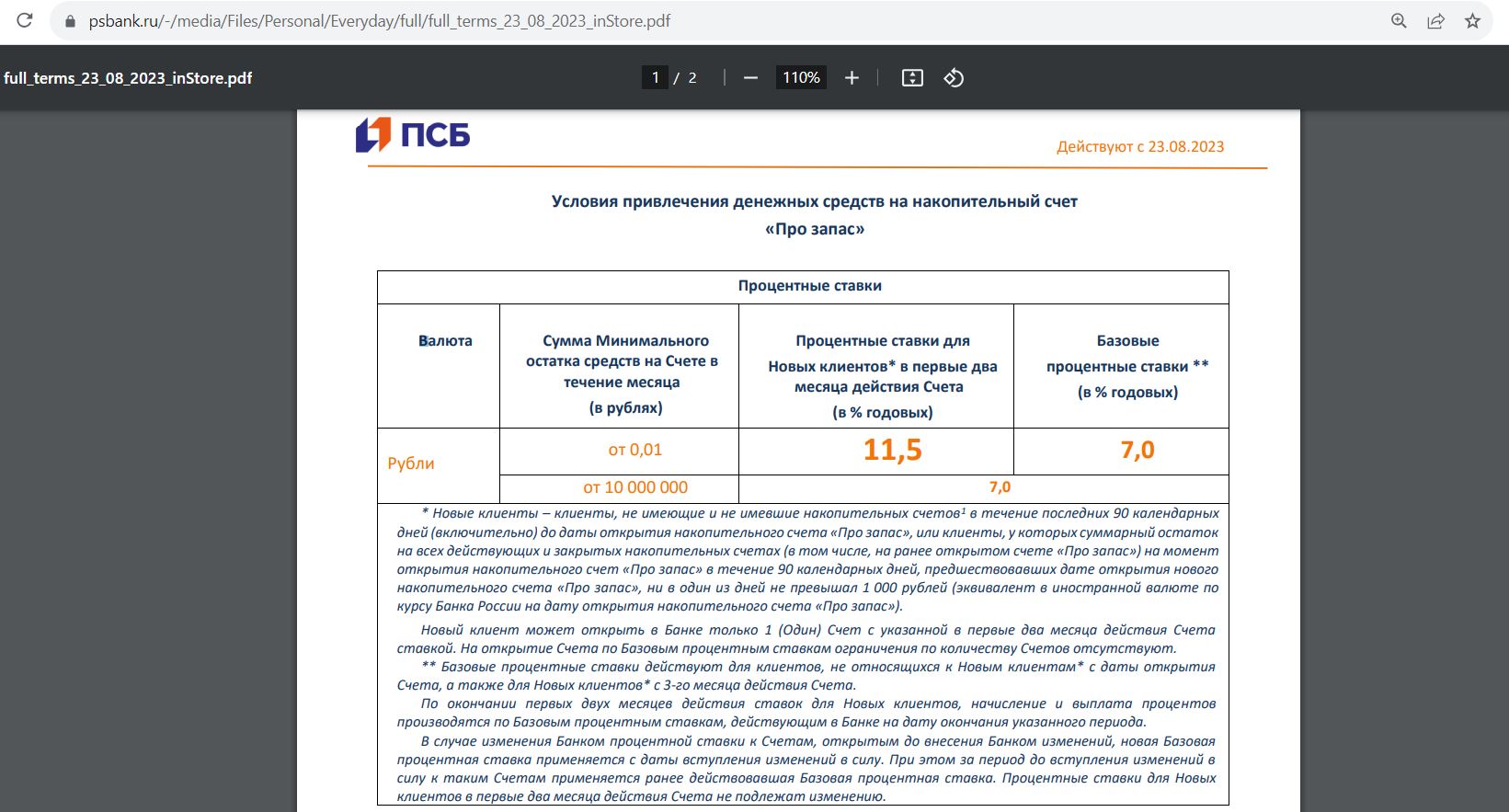Share this page via the share icon
The width and height of the screenshot is (1509, 812).
tap(1435, 20)
